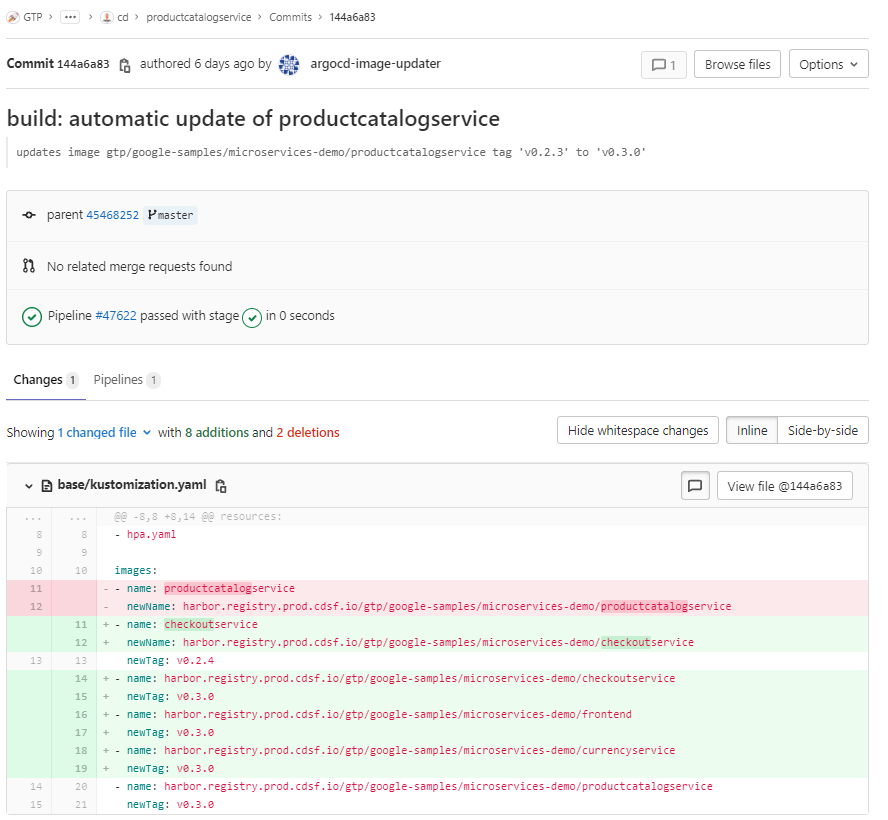View argocd-image-updater's avatar

point(289,64)
